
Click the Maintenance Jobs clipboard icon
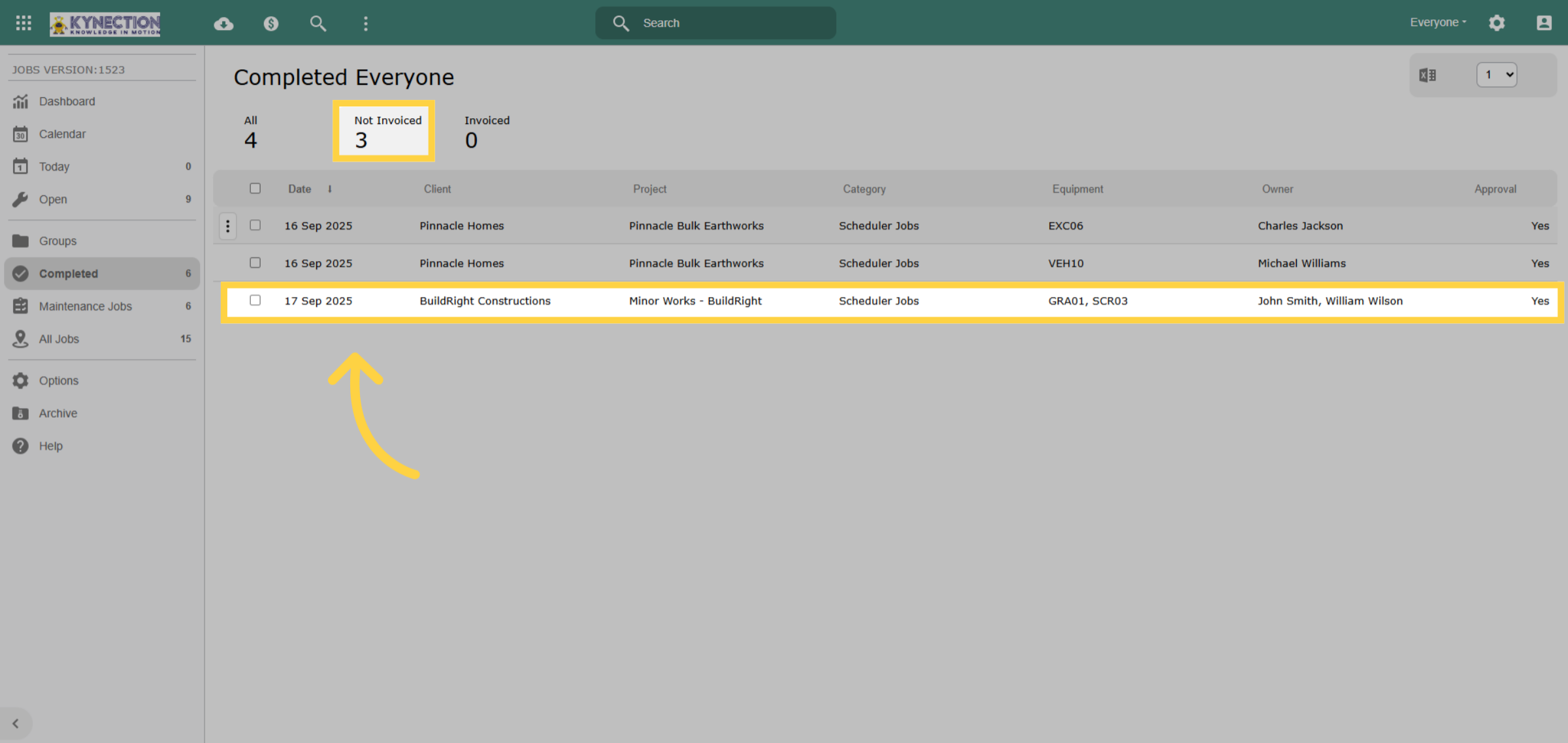[20, 306]
